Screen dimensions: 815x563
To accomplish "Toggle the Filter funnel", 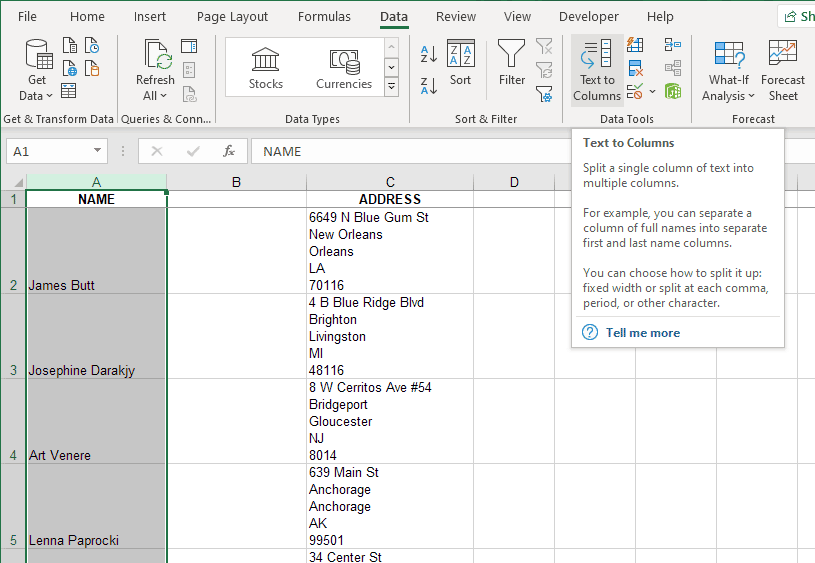I will click(x=512, y=62).
